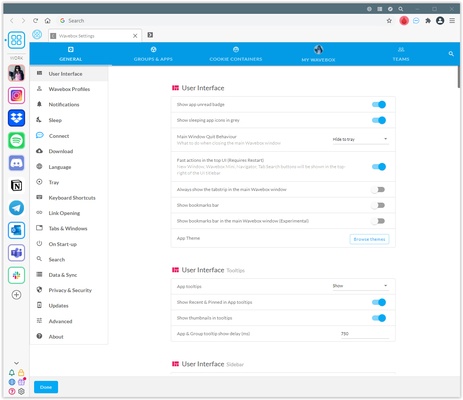This screenshot has width=463, height=400.
Task: Bookmark page with the star icon
Action: pyautogui.click(x=389, y=21)
